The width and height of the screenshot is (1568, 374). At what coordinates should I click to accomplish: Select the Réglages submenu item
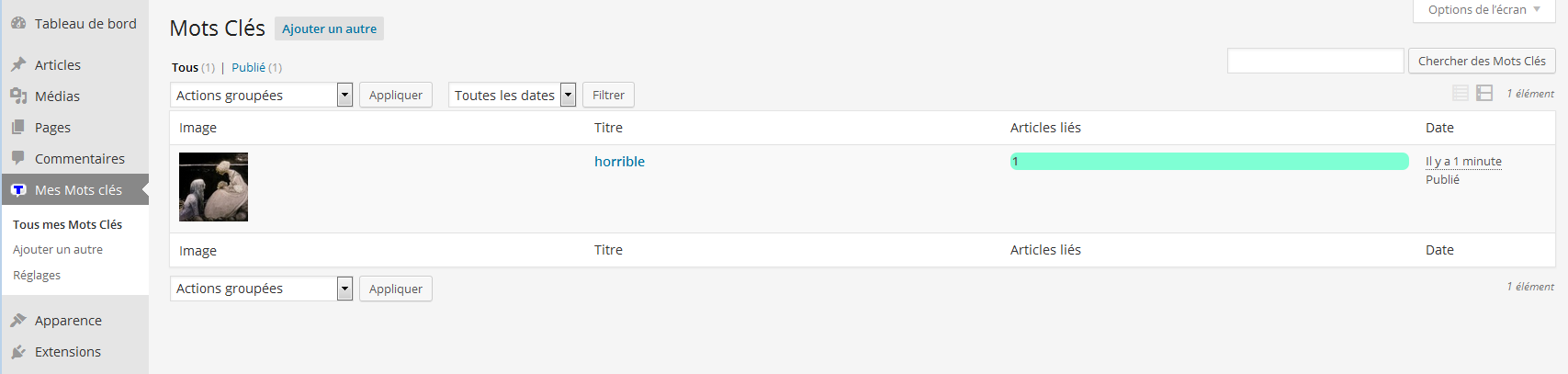pyautogui.click(x=37, y=275)
